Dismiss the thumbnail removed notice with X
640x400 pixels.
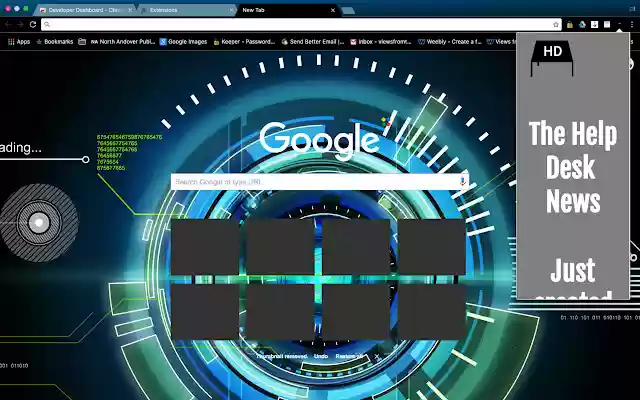pyautogui.click(x=377, y=356)
